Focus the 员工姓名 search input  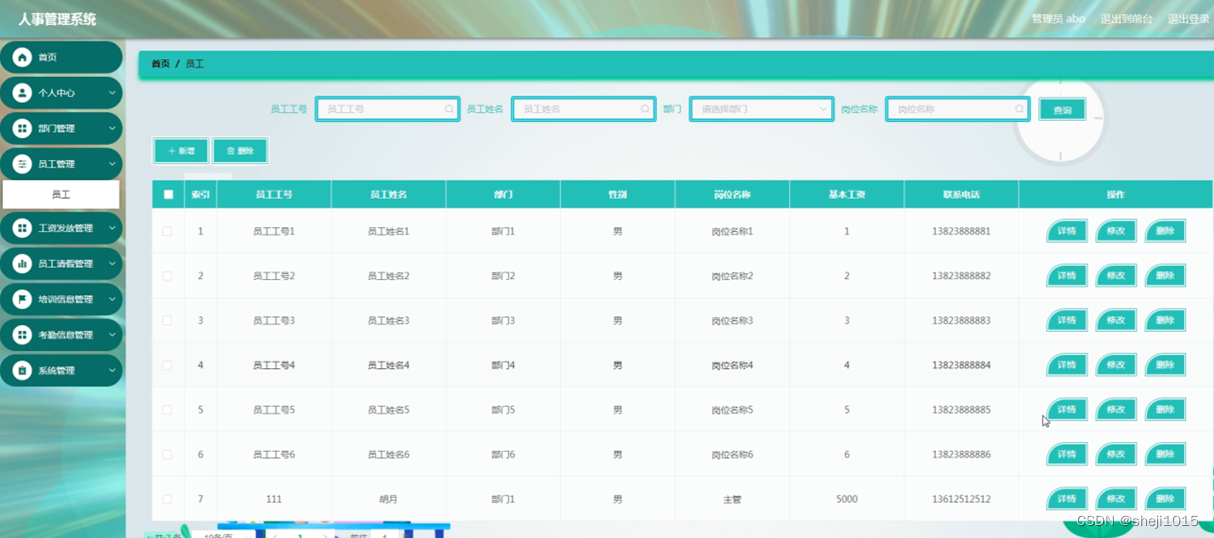pos(584,109)
